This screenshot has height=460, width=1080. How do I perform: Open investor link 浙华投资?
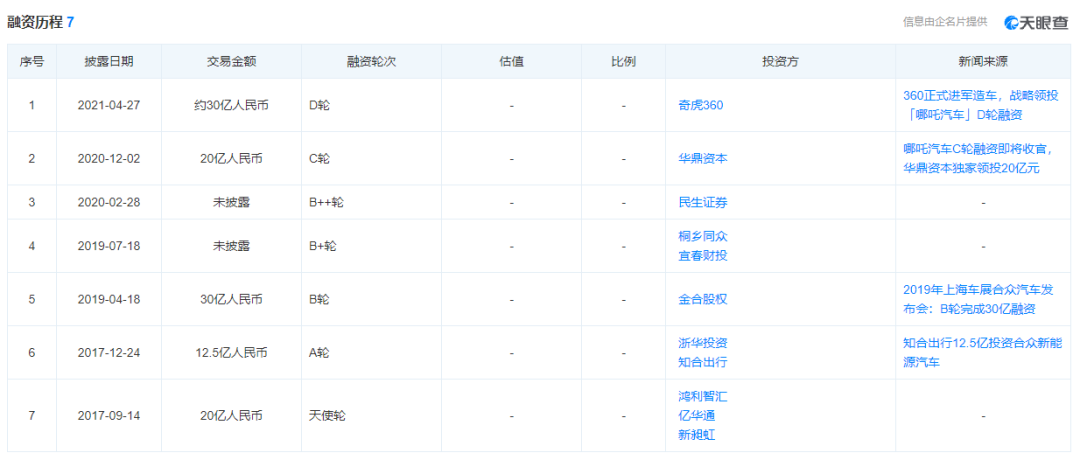pyautogui.click(x=703, y=343)
